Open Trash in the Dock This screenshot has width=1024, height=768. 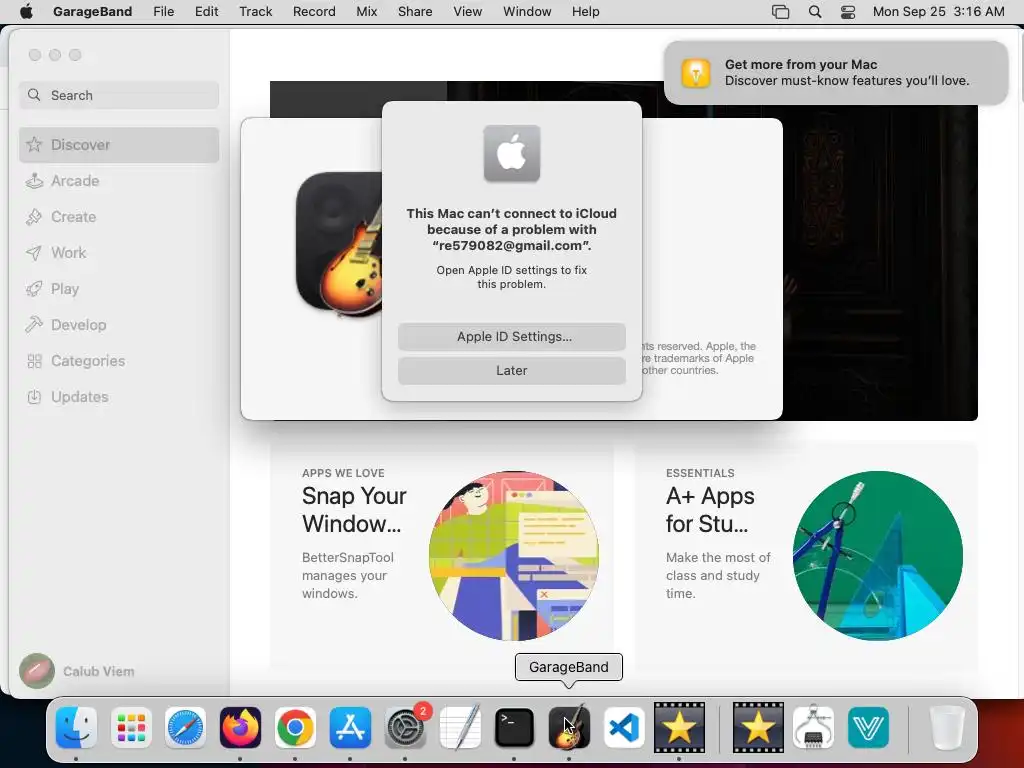point(946,727)
